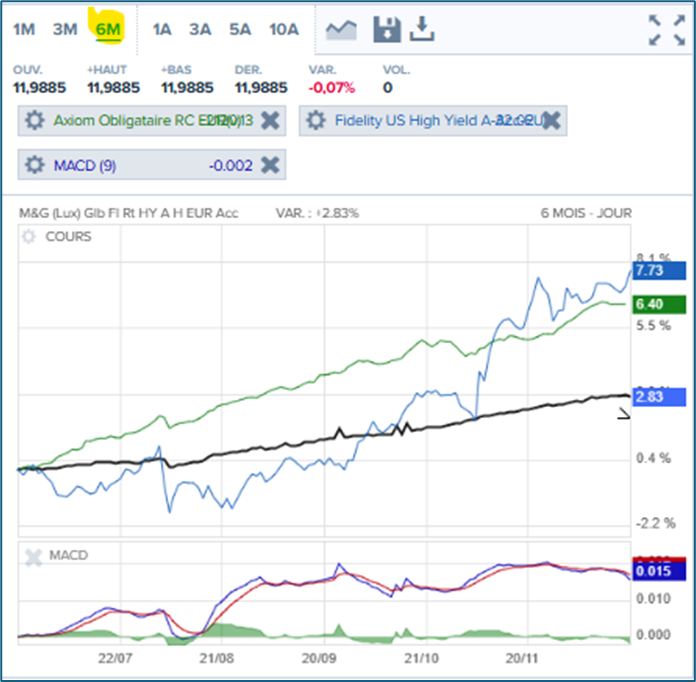Click the download chart icon

(422, 29)
